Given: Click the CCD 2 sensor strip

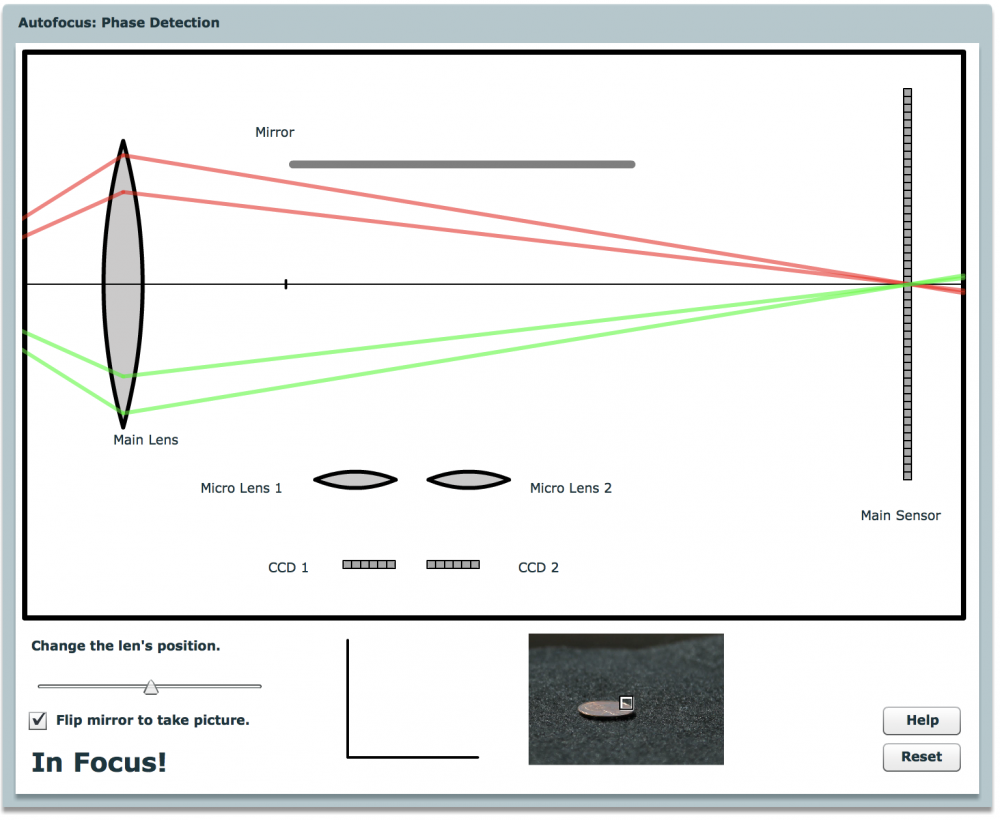Looking at the screenshot, I should [453, 564].
